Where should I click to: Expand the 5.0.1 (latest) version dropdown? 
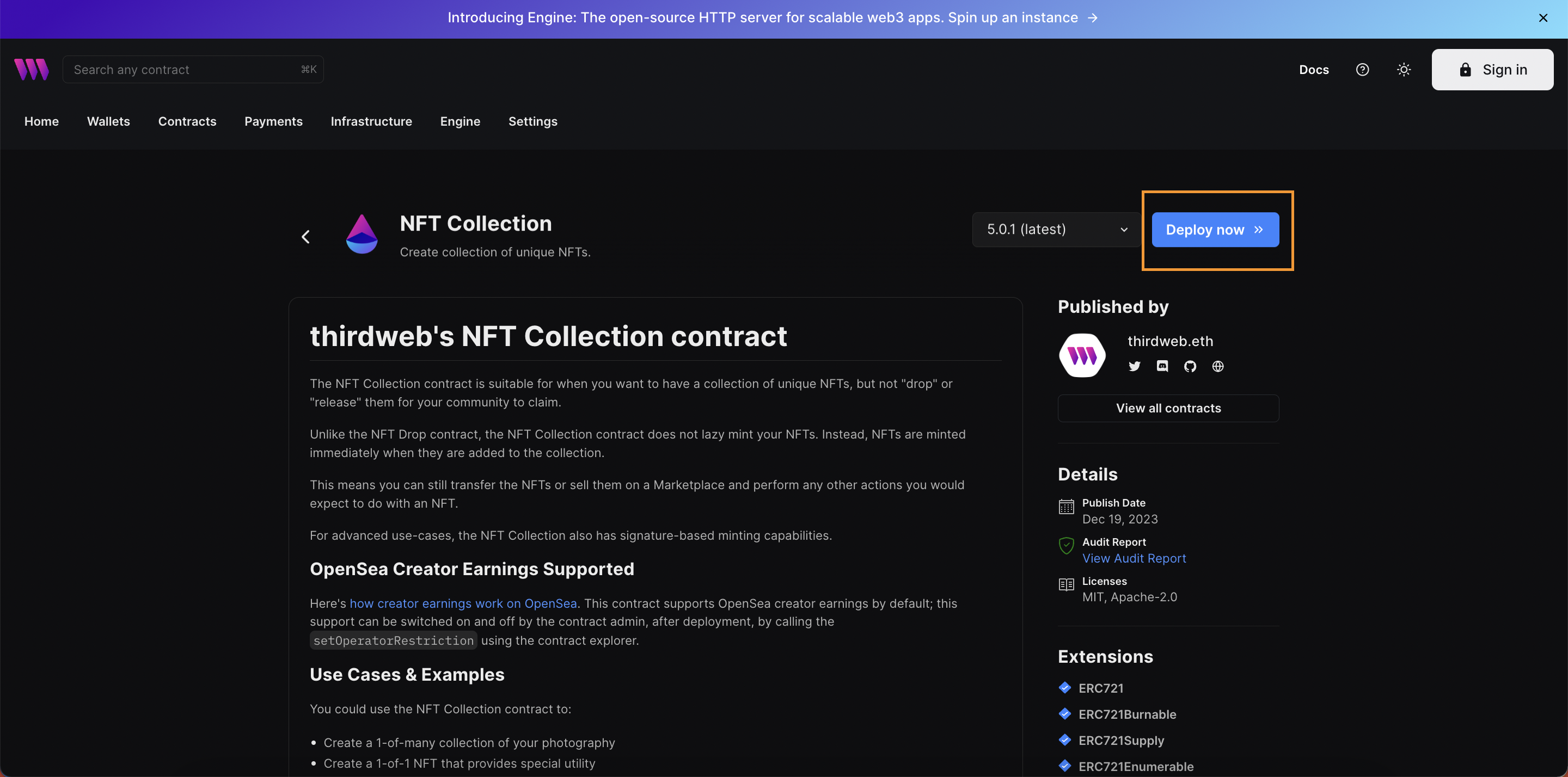pyautogui.click(x=1056, y=230)
